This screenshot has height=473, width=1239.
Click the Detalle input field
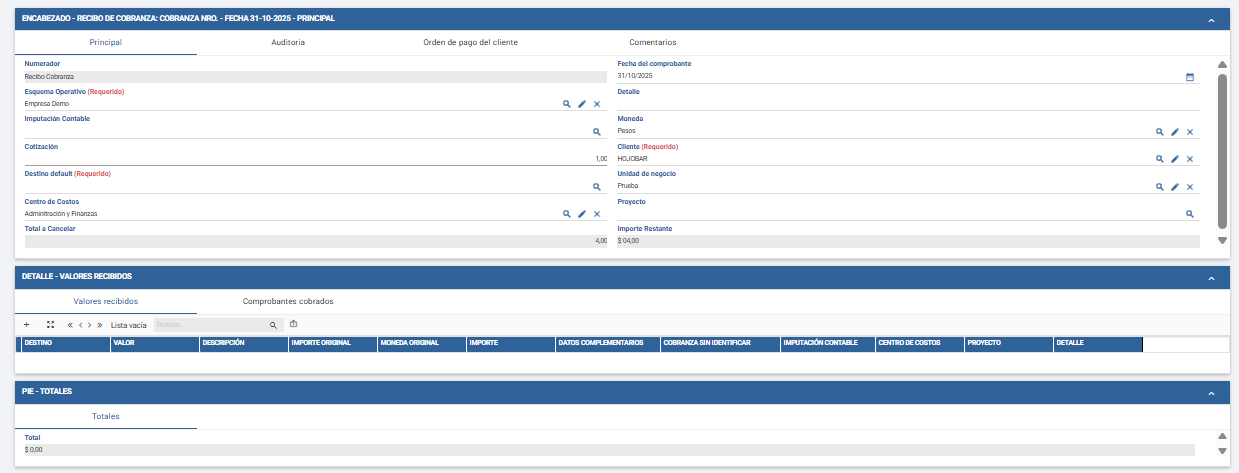point(908,104)
